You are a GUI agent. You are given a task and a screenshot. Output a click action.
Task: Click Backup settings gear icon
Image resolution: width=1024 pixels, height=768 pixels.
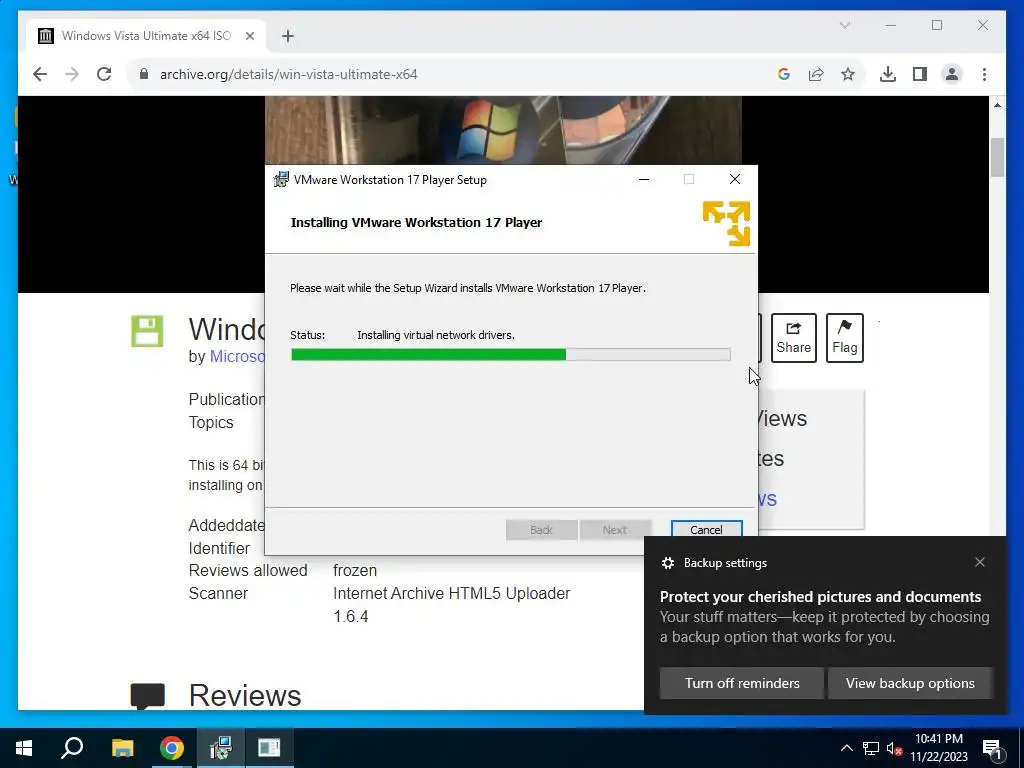(667, 563)
